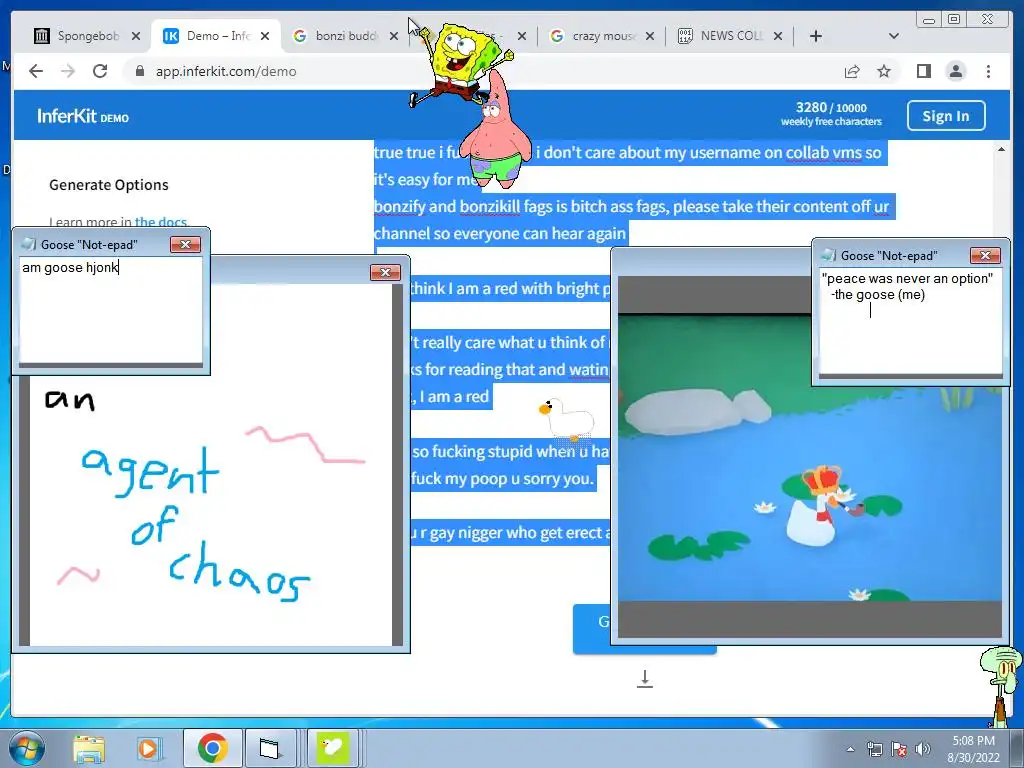The height and width of the screenshot is (768, 1024).
Task: Open the Chrome profile avatar
Action: pos(955,71)
